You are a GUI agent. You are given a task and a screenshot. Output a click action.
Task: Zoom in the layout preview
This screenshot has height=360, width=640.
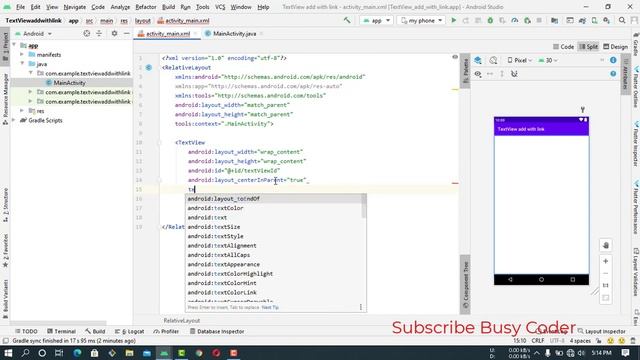pyautogui.click(x=606, y=261)
